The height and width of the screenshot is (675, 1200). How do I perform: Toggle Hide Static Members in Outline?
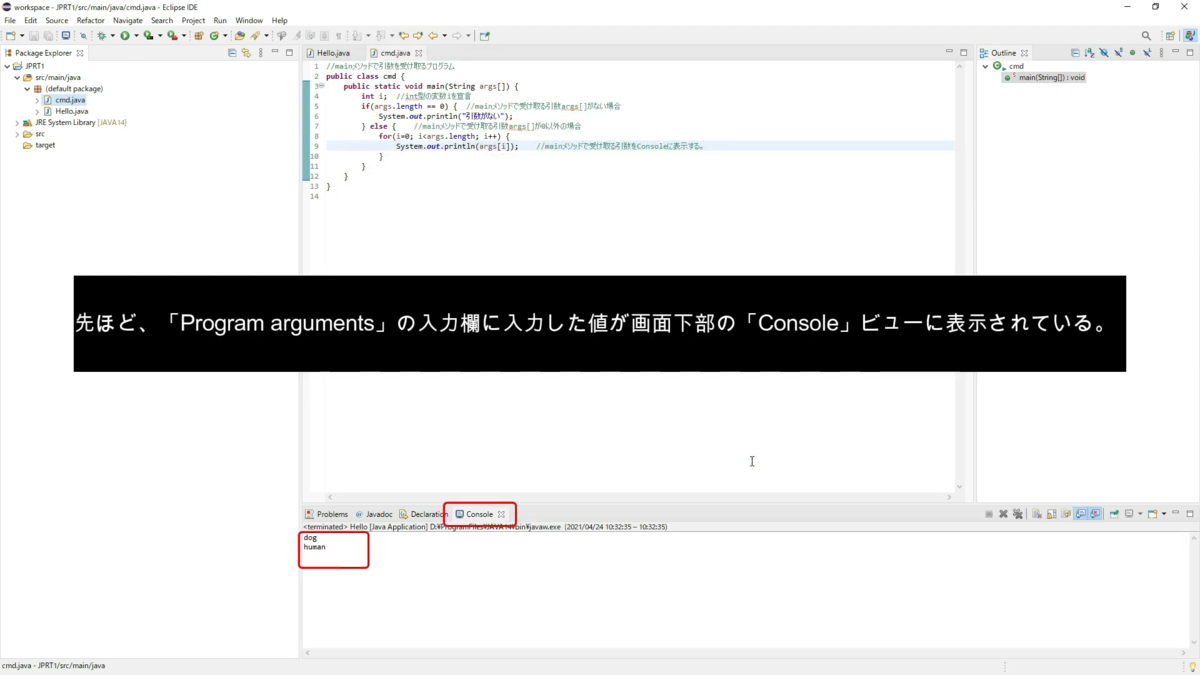1118,52
